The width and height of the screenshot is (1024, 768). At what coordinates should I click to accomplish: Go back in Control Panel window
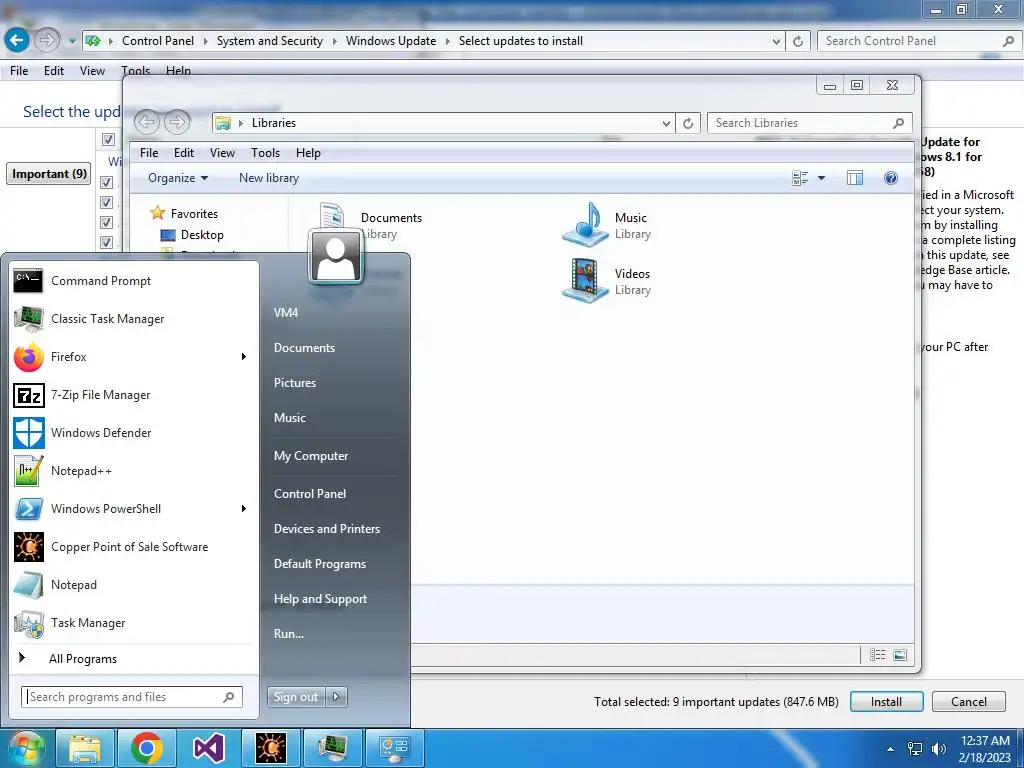(16, 40)
